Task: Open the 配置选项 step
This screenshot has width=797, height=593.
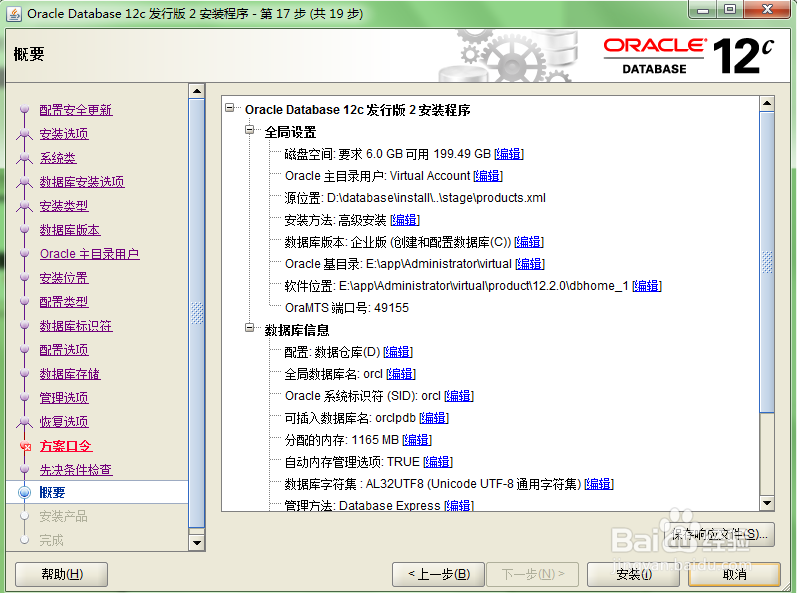Action: 64,350
